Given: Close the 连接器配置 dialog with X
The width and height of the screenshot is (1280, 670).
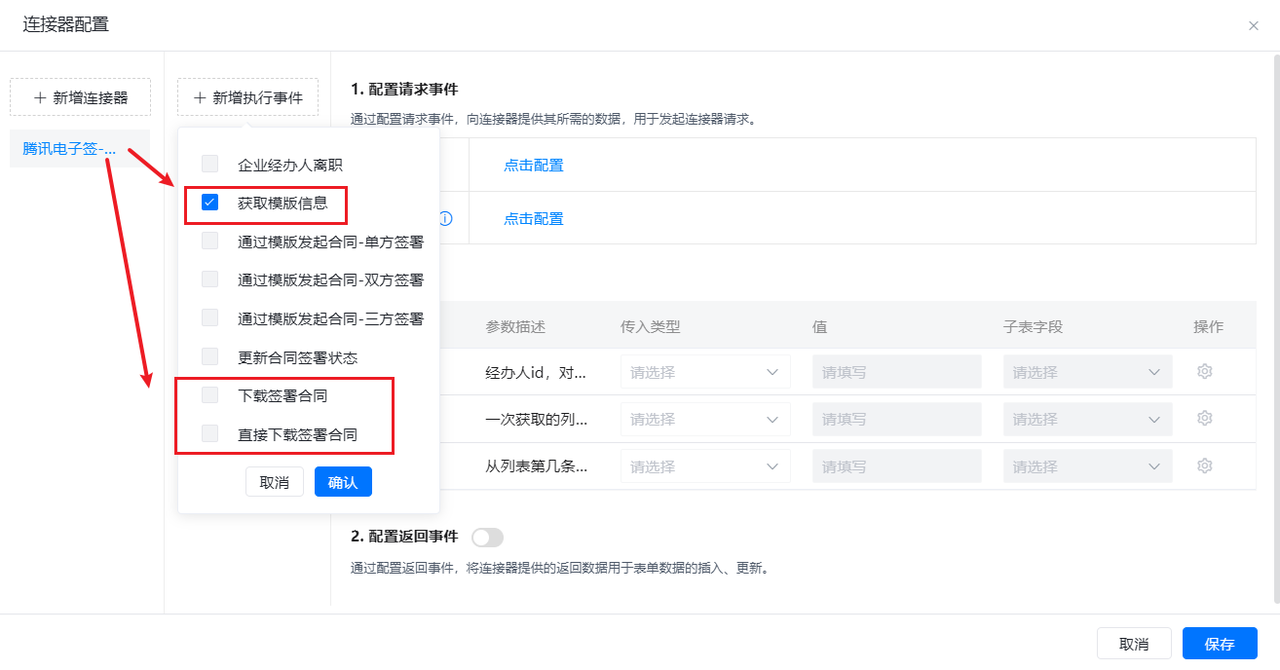Looking at the screenshot, I should point(1253,26).
